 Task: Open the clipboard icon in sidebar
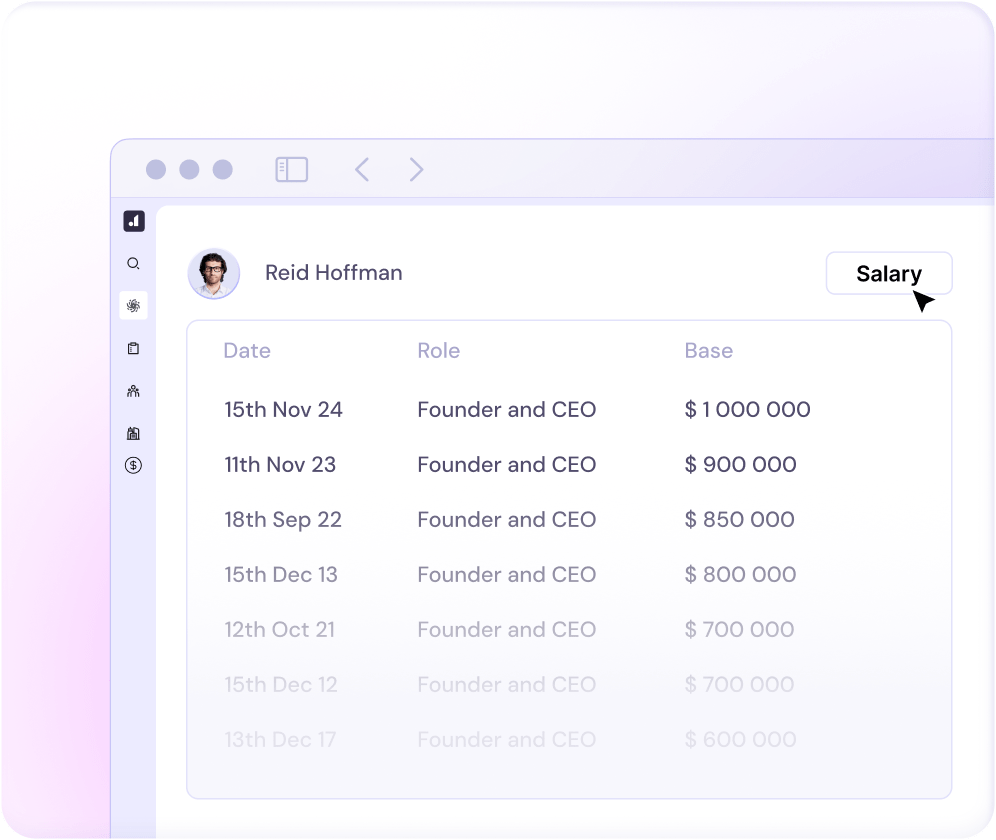(133, 349)
